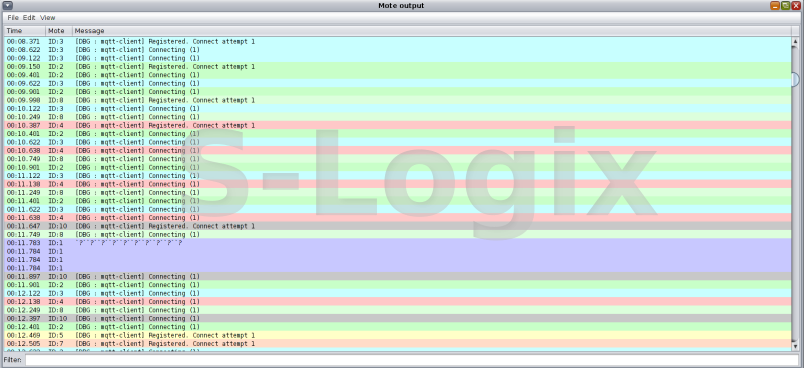The width and height of the screenshot is (805, 368).
Task: Select the log row at 00:10.401
Action: click(397, 133)
